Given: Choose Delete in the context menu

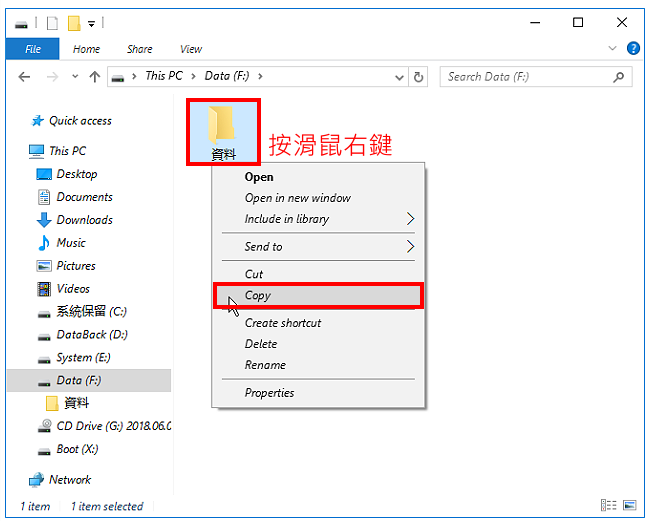Looking at the screenshot, I should (x=318, y=344).
